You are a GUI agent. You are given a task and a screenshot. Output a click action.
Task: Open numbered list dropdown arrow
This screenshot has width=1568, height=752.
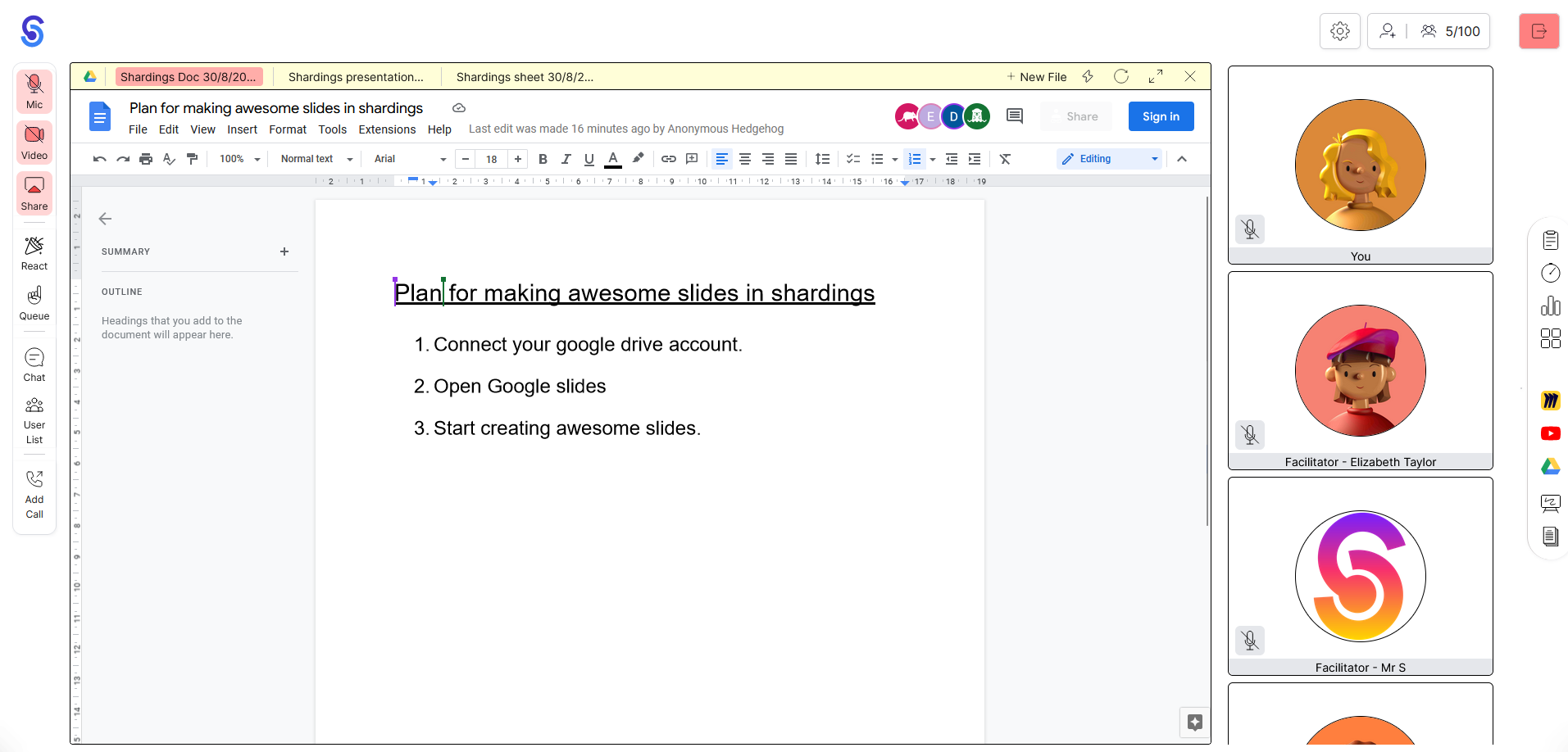pyautogui.click(x=933, y=159)
